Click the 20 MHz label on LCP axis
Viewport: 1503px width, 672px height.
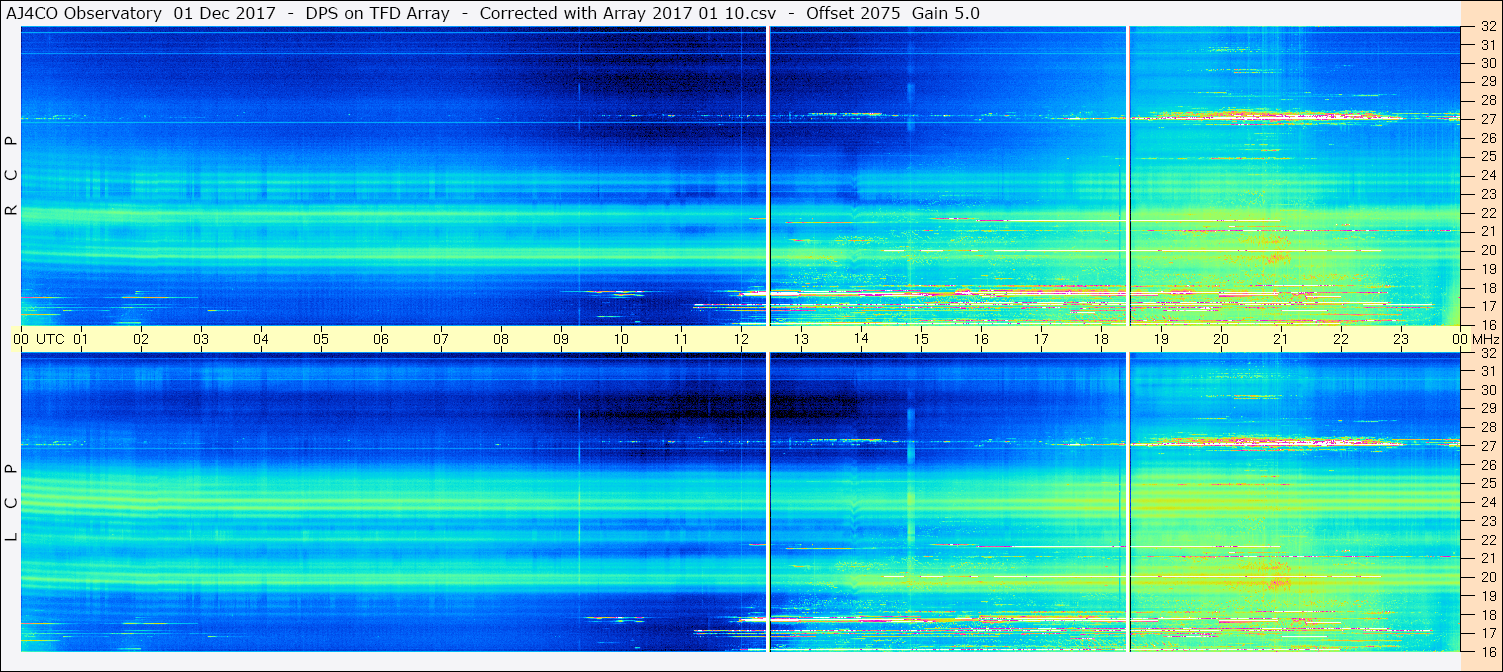click(1487, 577)
